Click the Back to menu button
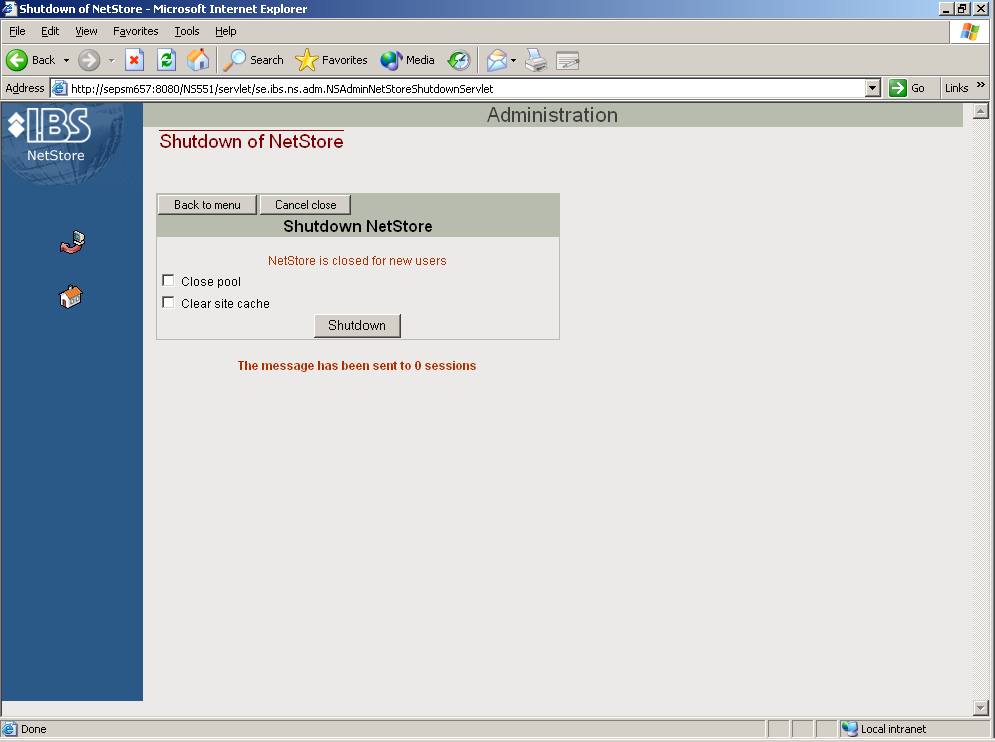This screenshot has height=742, width=995. (207, 205)
